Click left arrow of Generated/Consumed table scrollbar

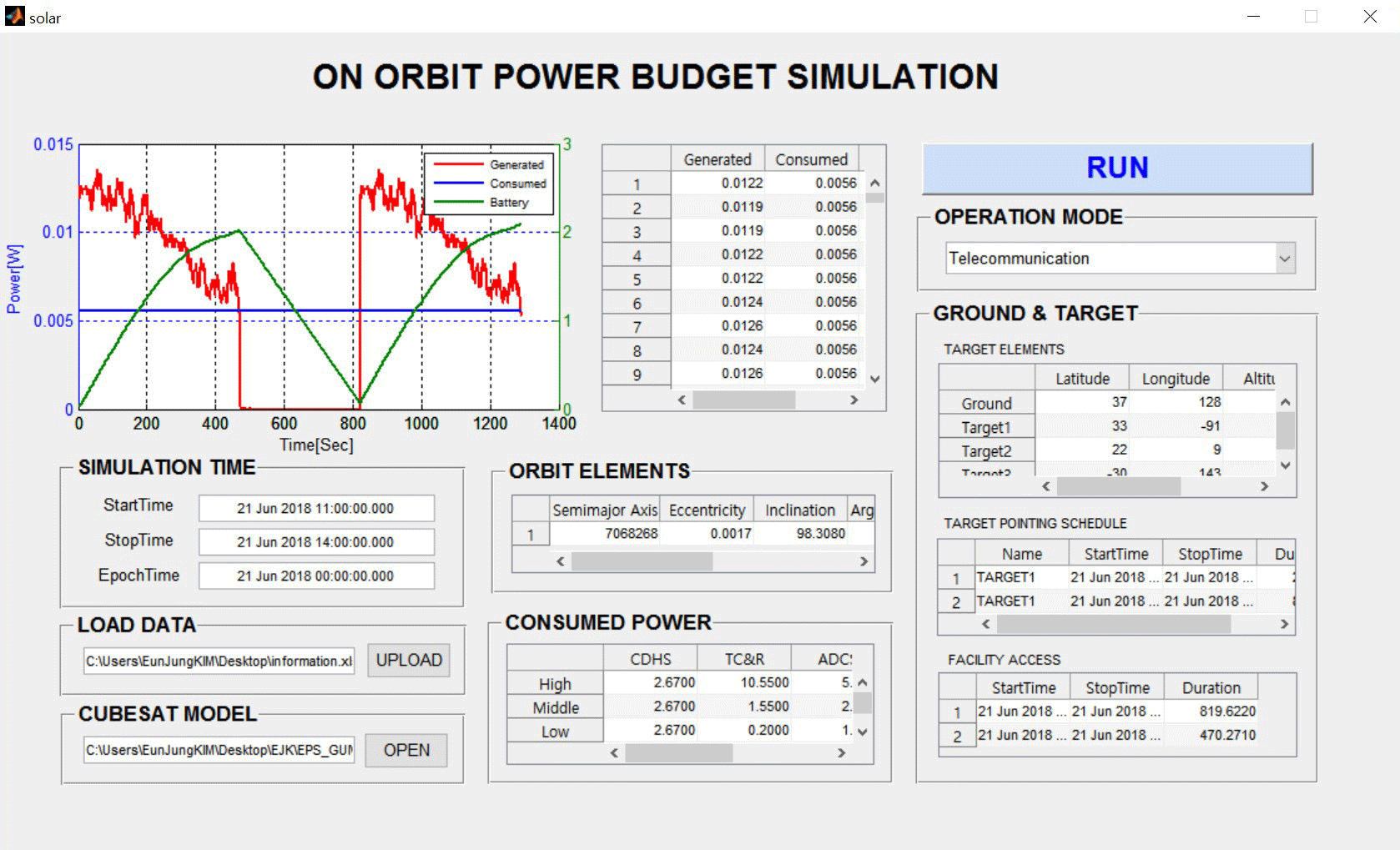pyautogui.click(x=682, y=400)
